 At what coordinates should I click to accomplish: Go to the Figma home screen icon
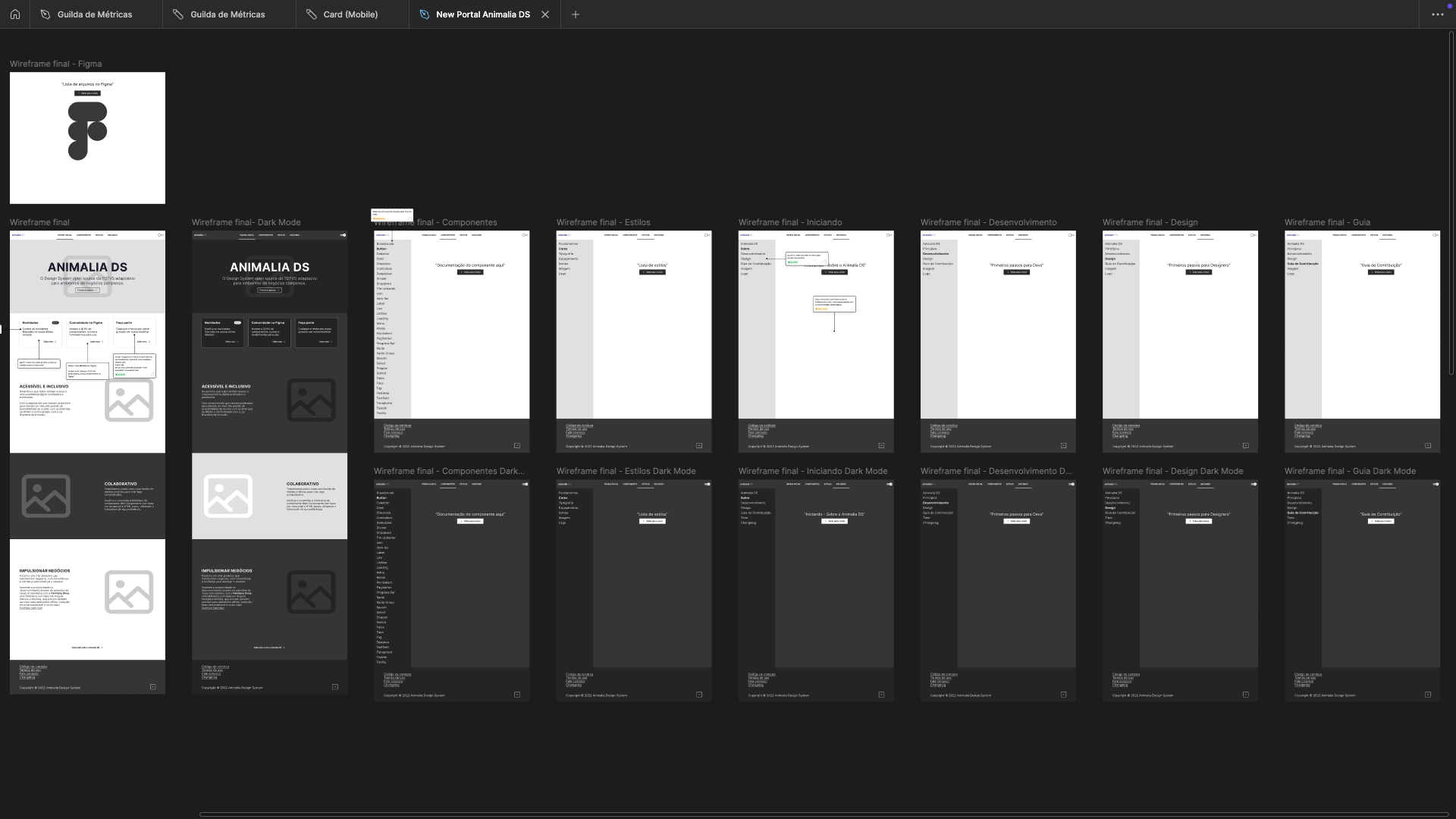tap(14, 14)
